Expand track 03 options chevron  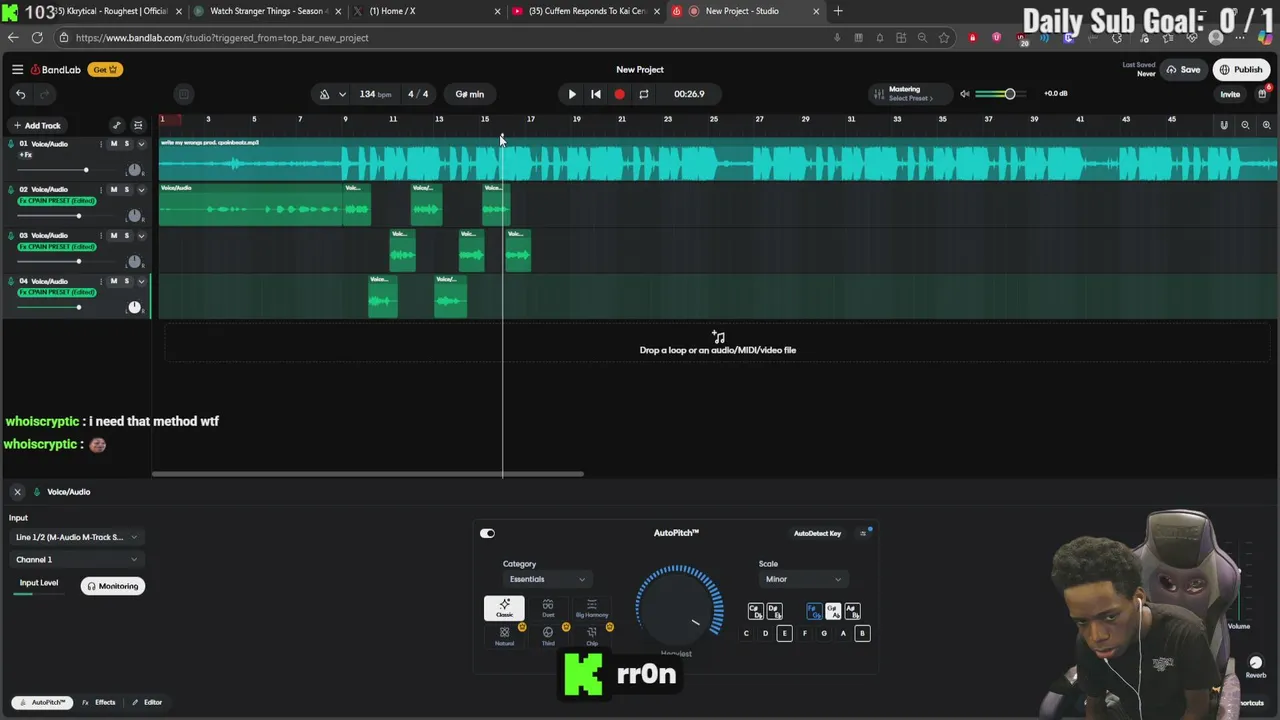tap(141, 236)
